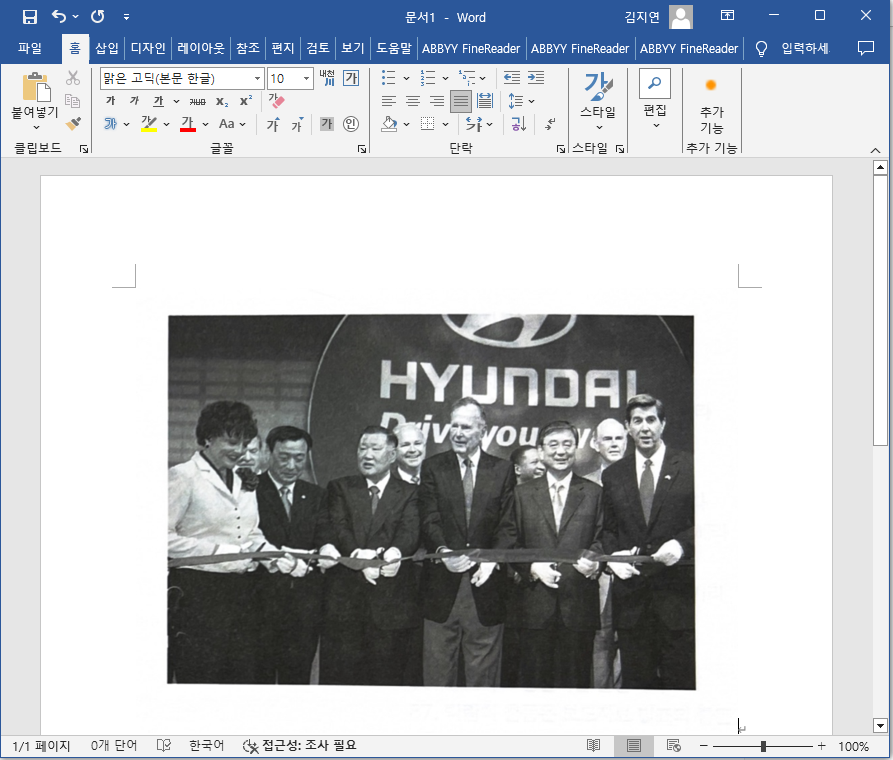The height and width of the screenshot is (760, 893).
Task: Expand the numbering list dropdown arrow
Action: (x=445, y=78)
